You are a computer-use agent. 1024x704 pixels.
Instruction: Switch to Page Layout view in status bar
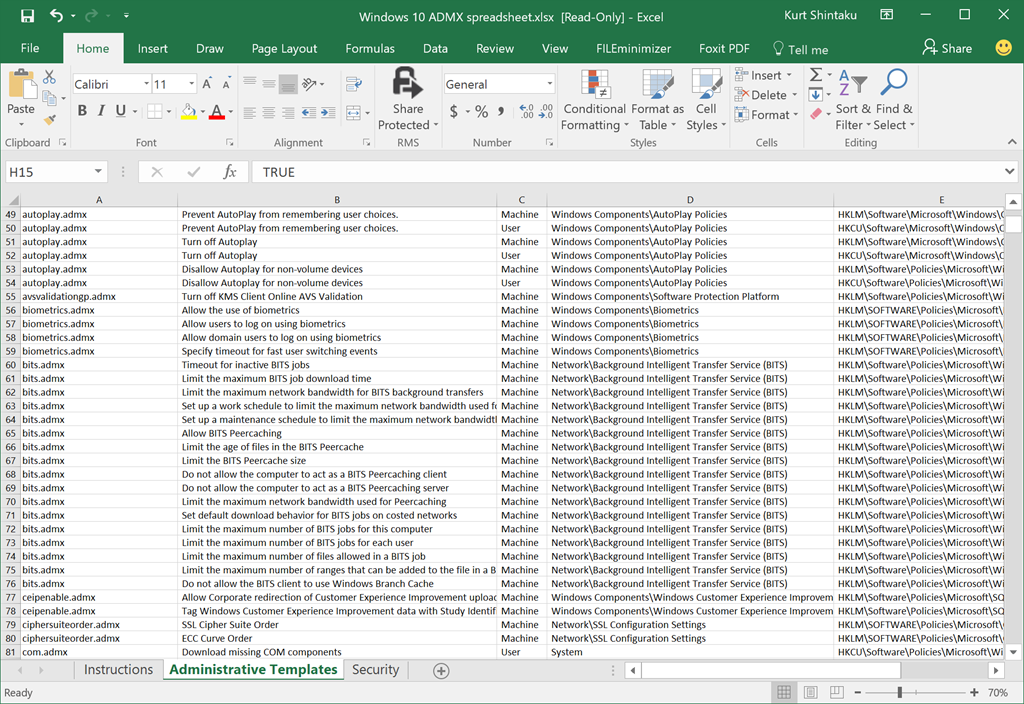[811, 692]
